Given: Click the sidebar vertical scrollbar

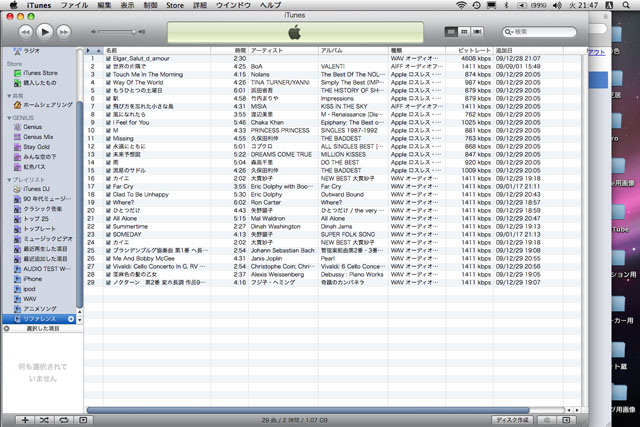Looking at the screenshot, I should [79, 204].
